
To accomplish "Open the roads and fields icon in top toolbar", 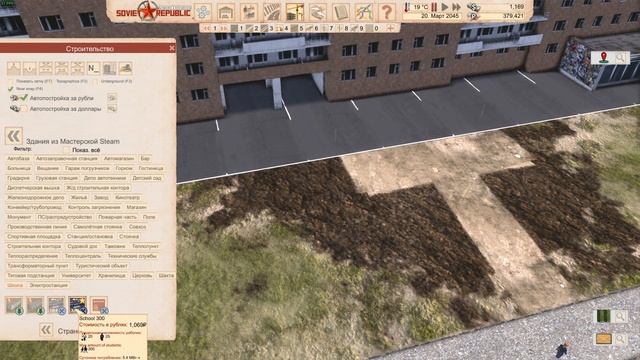I will coord(271,11).
